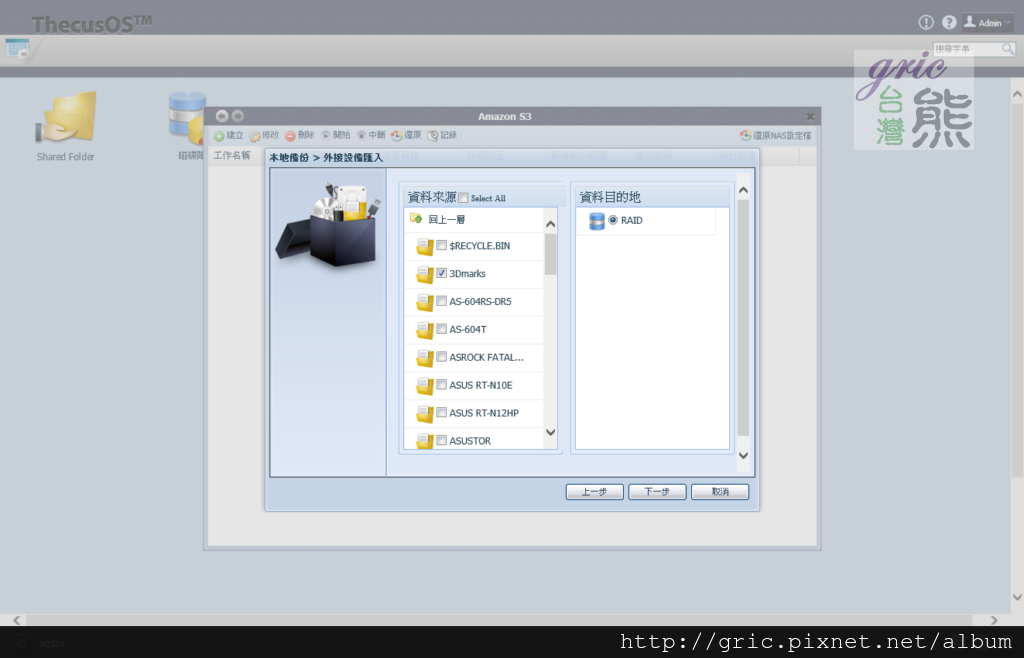The image size is (1024, 658).
Task: Click 還原NAS設定檔 in the toolbar
Action: coord(776,135)
